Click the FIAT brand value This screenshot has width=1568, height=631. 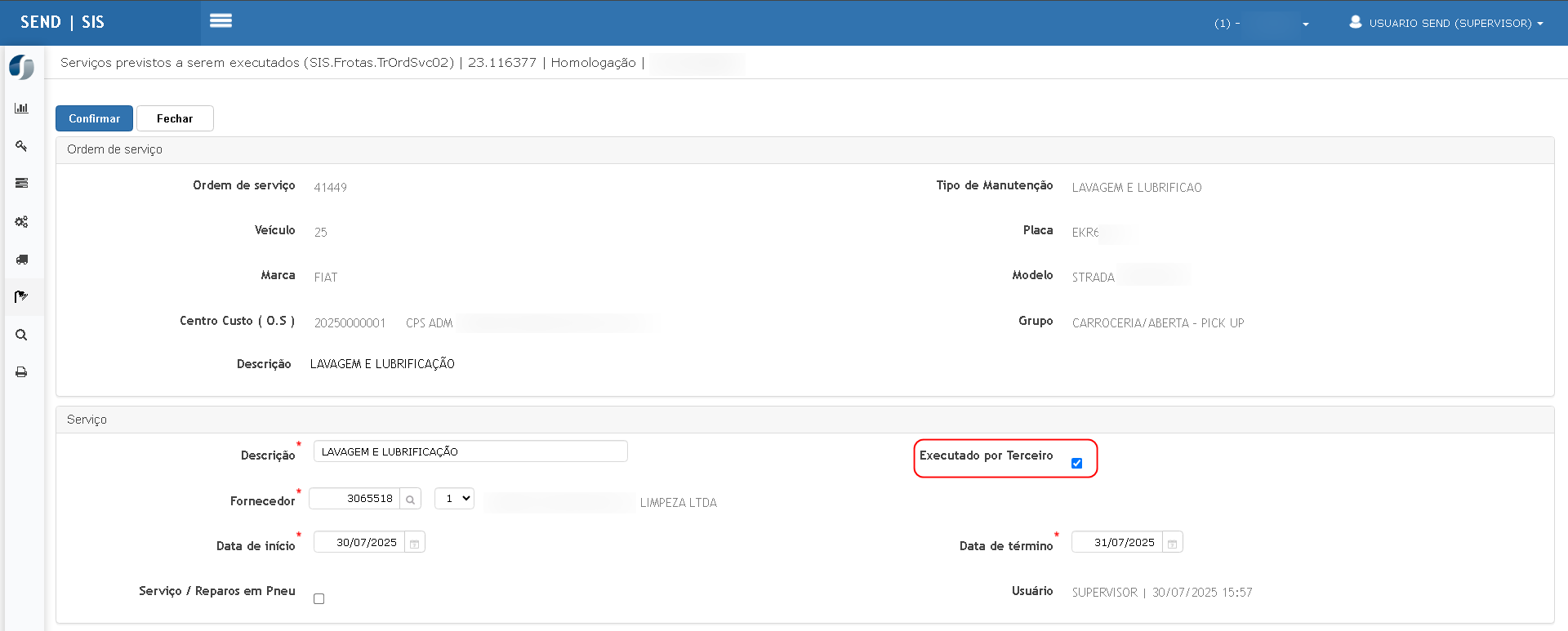tap(326, 278)
